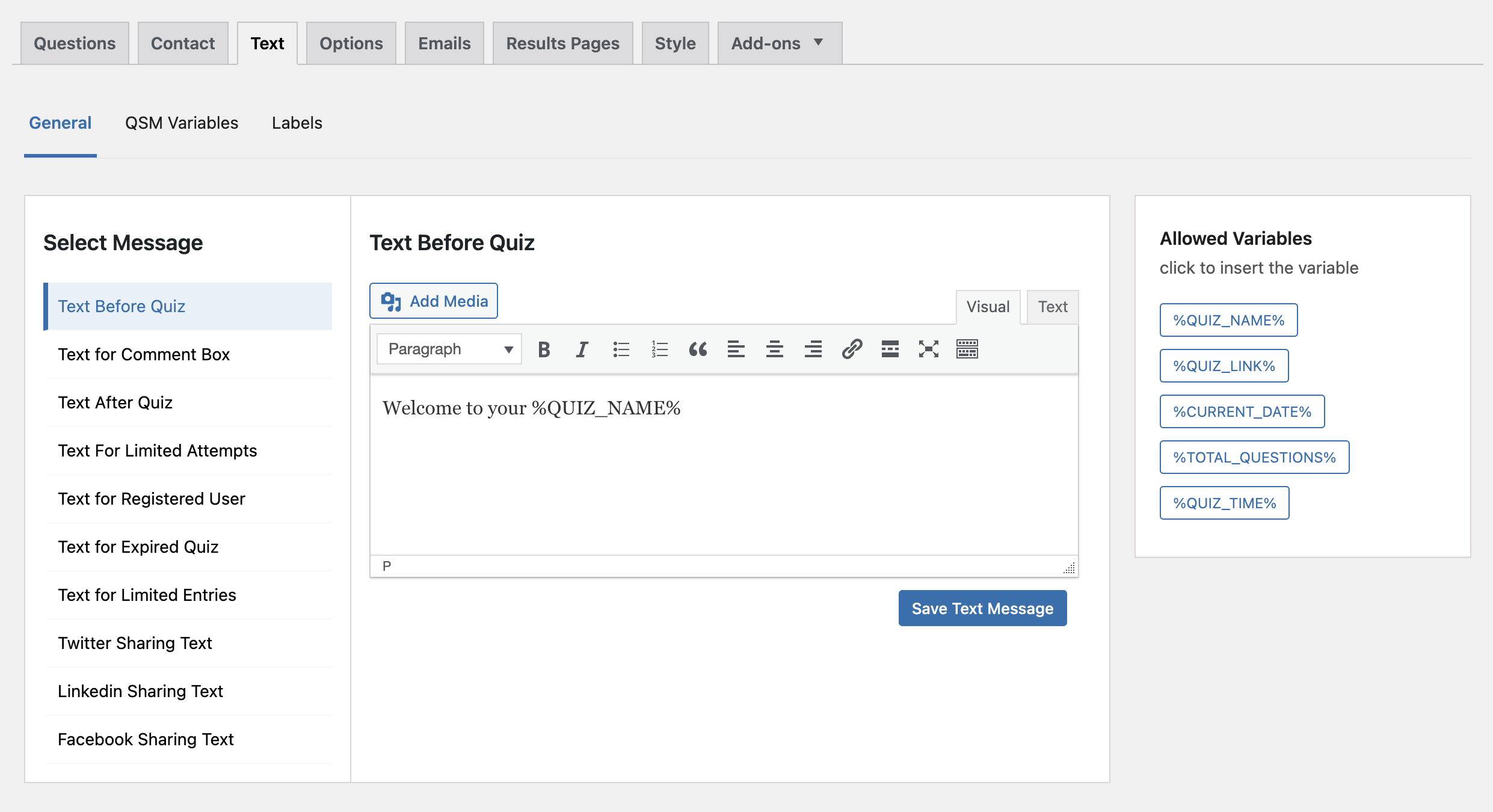Insert %TOTAL_QUESTIONS% variable

[1254, 457]
